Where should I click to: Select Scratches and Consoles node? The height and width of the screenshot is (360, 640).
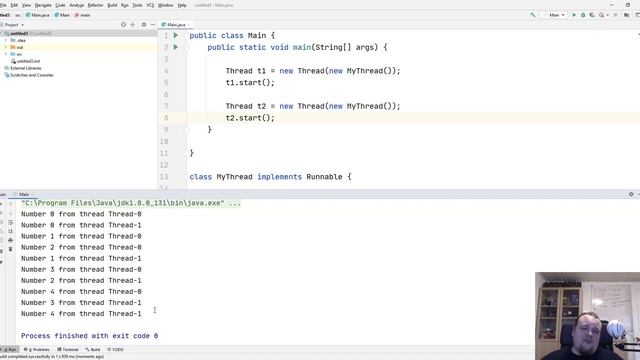(x=29, y=75)
